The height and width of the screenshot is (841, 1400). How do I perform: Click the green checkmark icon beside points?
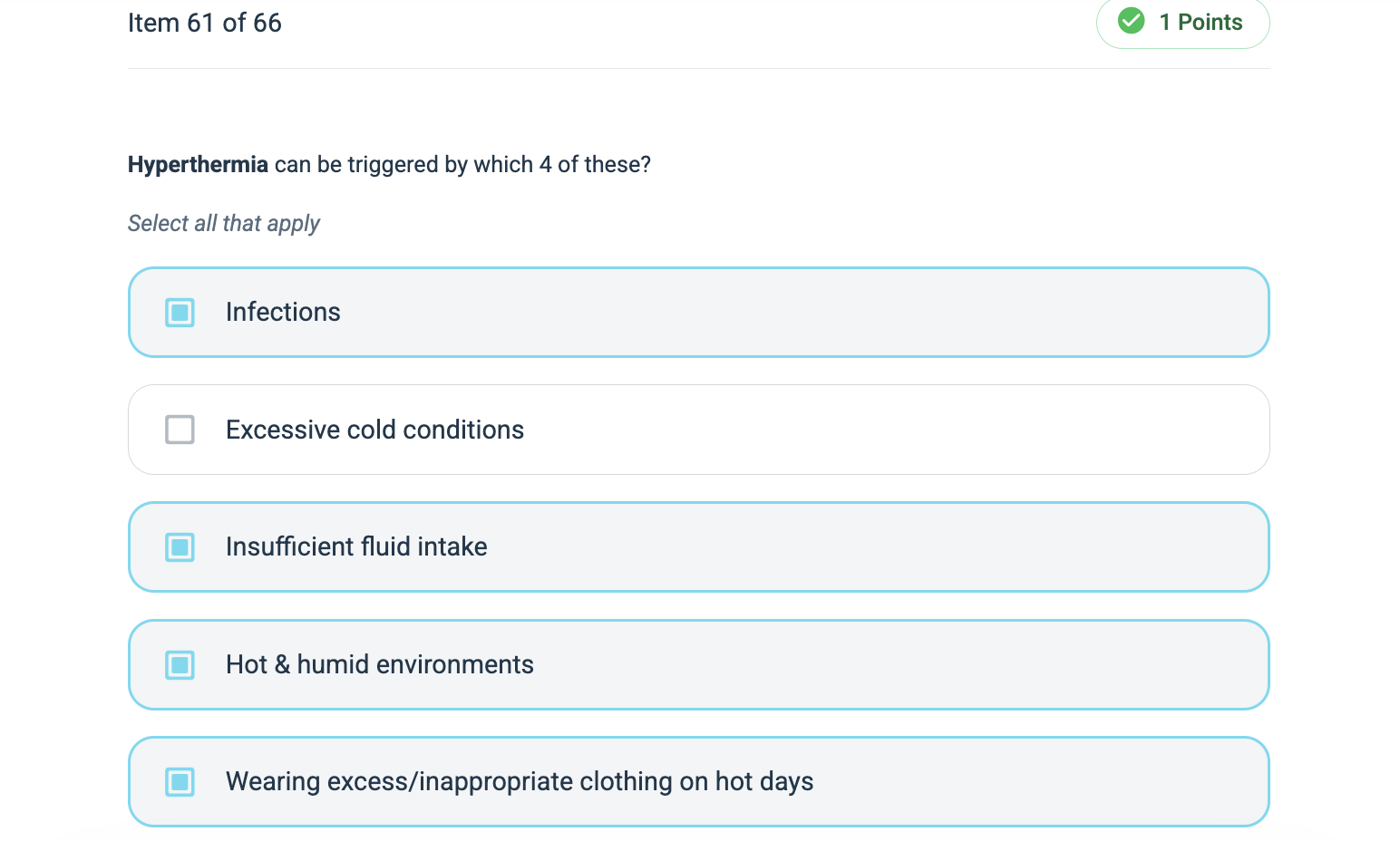[x=1131, y=21]
